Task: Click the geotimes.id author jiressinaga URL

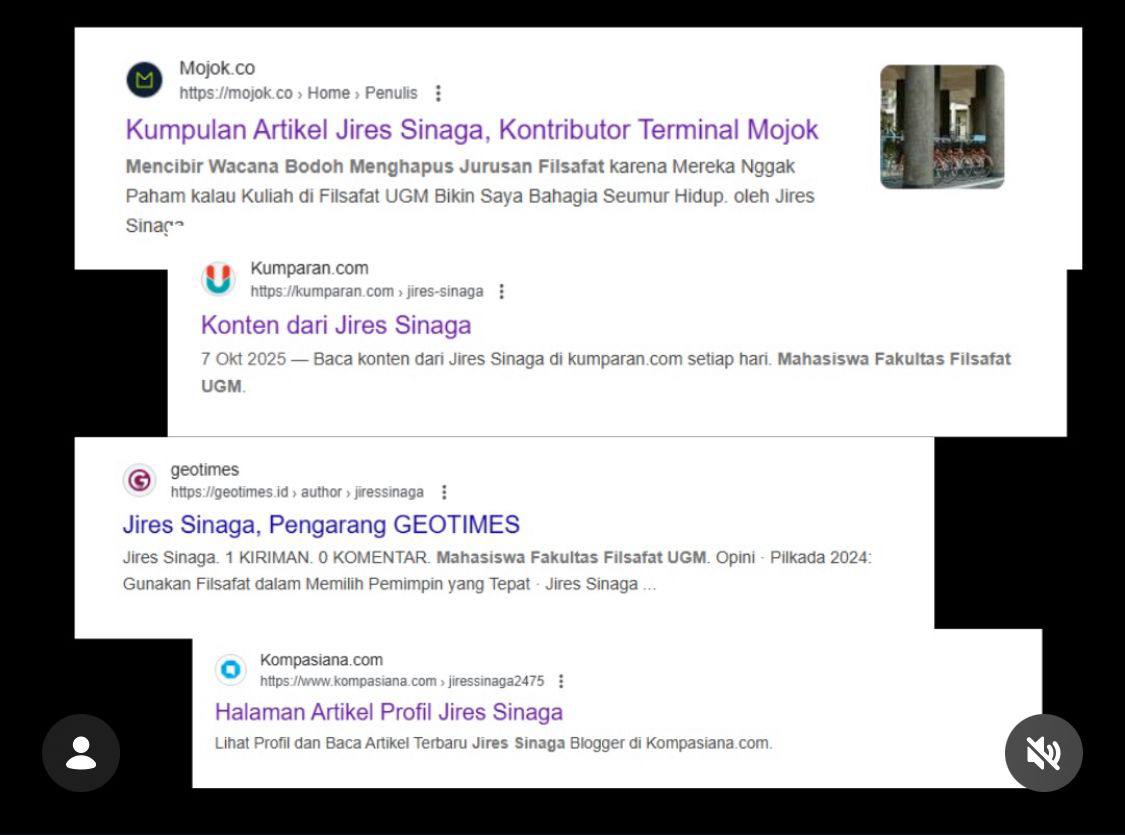Action: click(x=297, y=492)
